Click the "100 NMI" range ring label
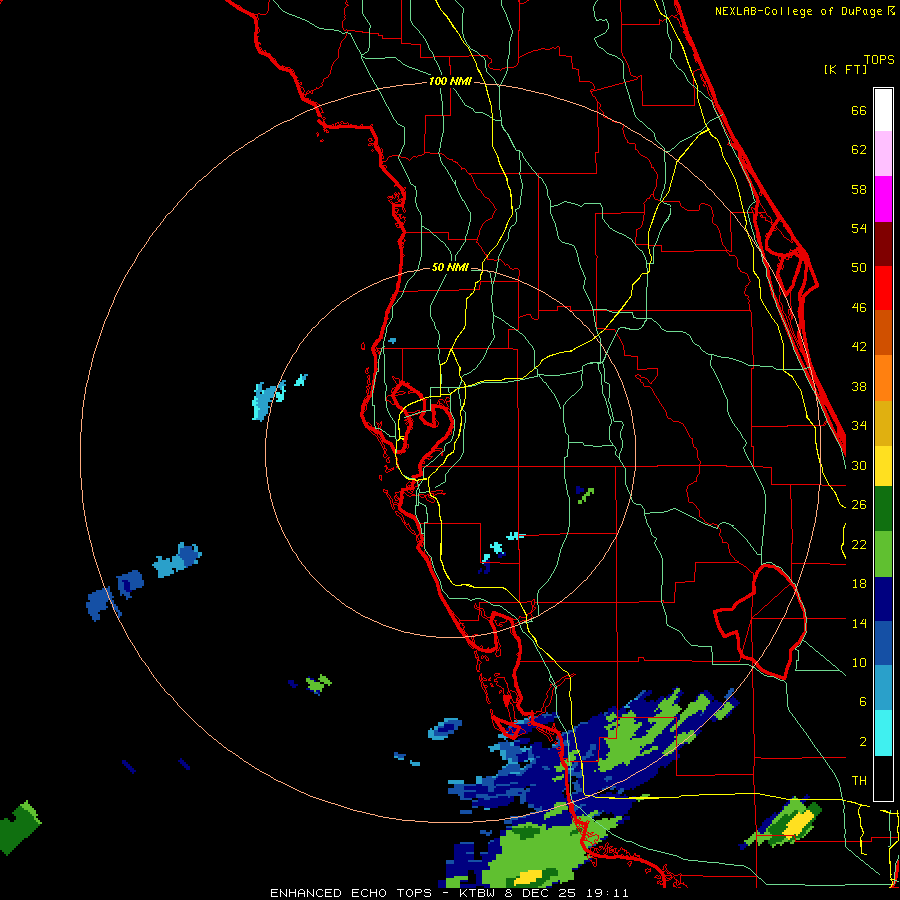This screenshot has width=900, height=900. coord(450,81)
